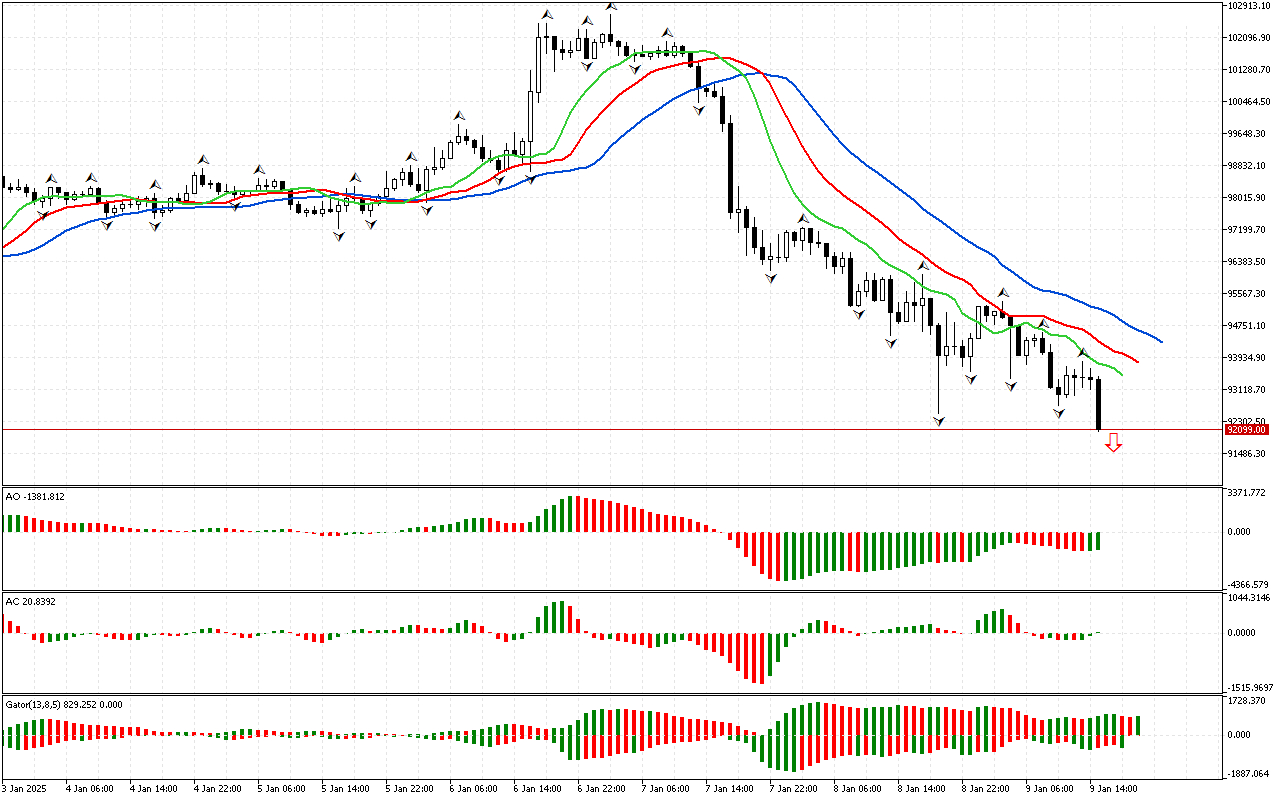The height and width of the screenshot is (800, 1280).
Task: Click the 102913.10 price level
Action: click(x=1249, y=6)
